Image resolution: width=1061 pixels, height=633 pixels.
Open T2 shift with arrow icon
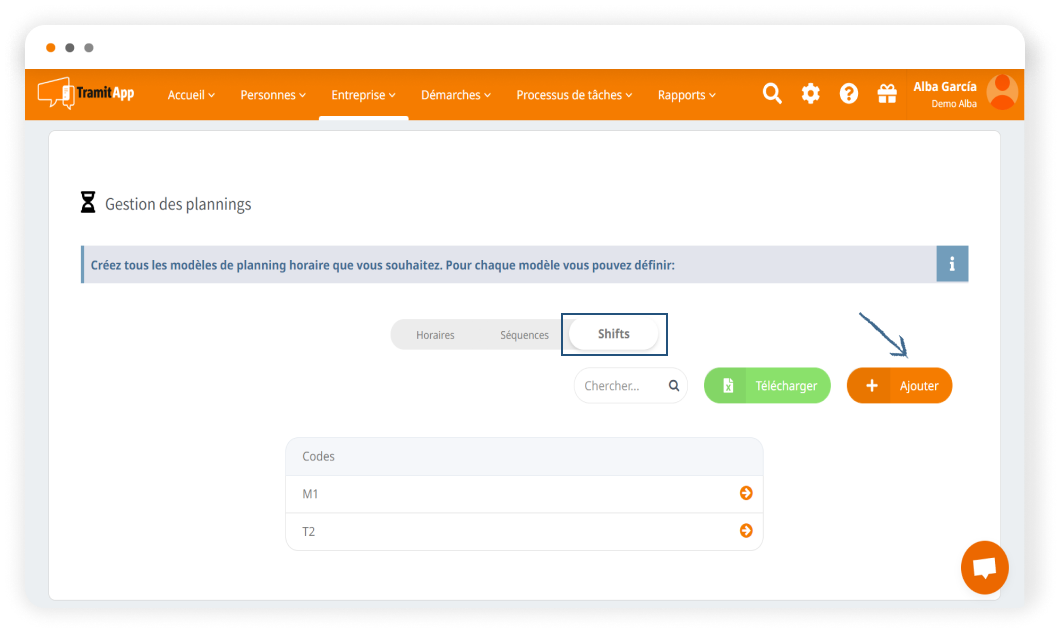point(745,531)
